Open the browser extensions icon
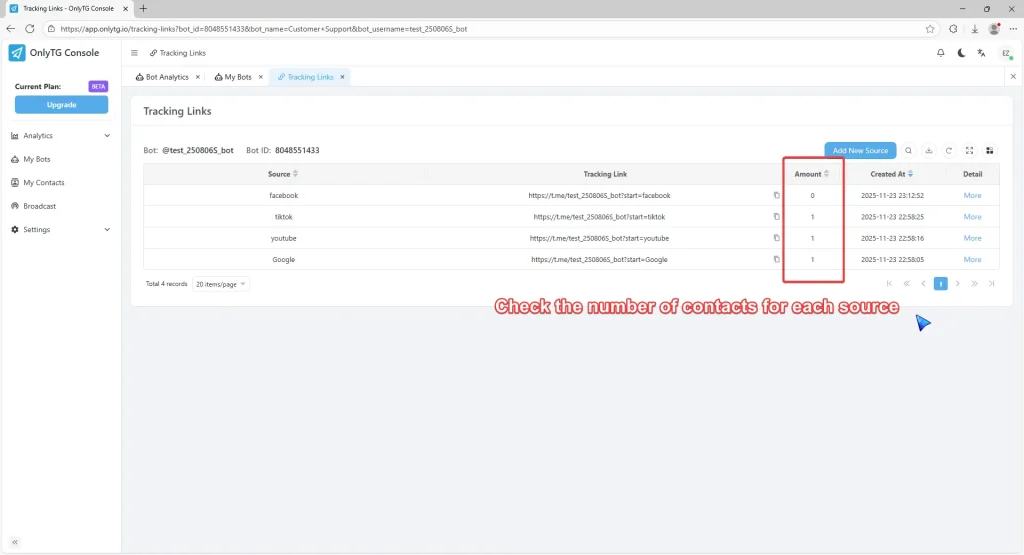The height and width of the screenshot is (555, 1024). (953, 29)
